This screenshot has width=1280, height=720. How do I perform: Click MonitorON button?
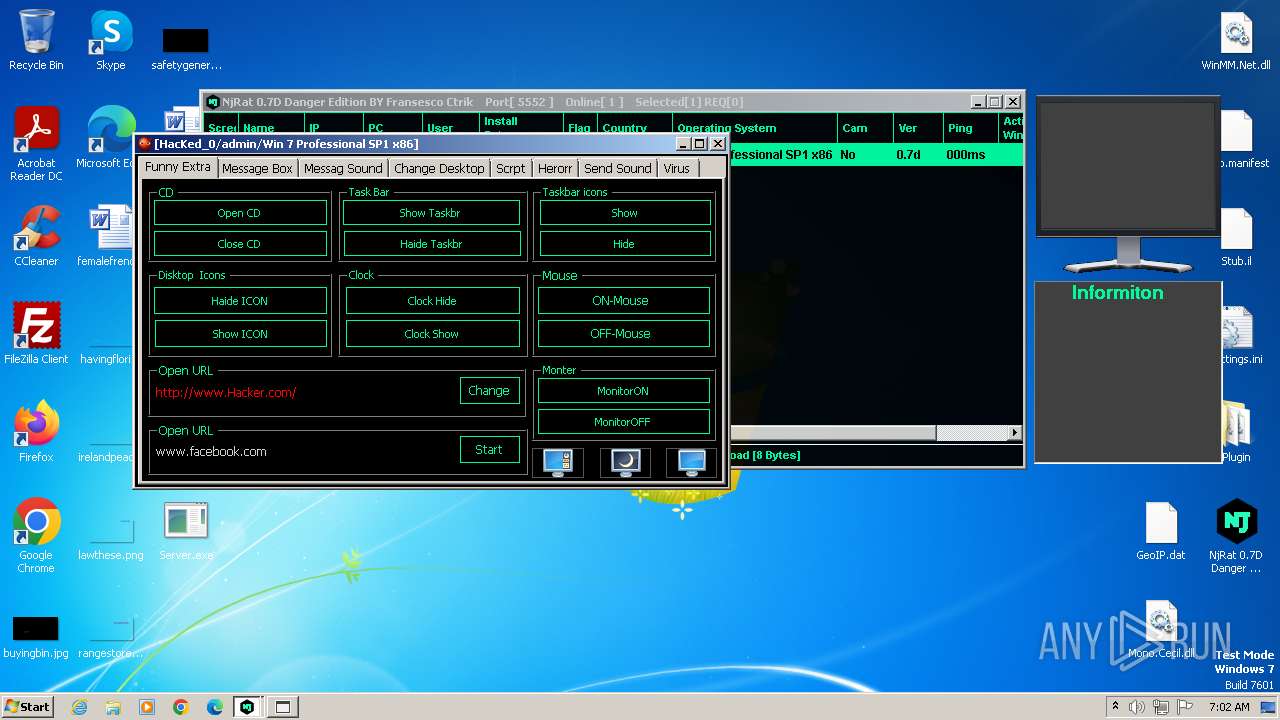pos(624,391)
